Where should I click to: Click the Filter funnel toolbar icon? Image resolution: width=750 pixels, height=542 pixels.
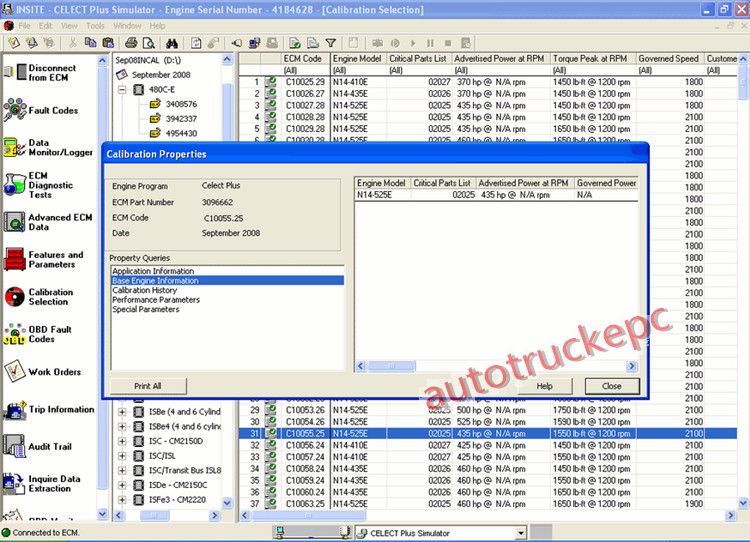pos(331,43)
